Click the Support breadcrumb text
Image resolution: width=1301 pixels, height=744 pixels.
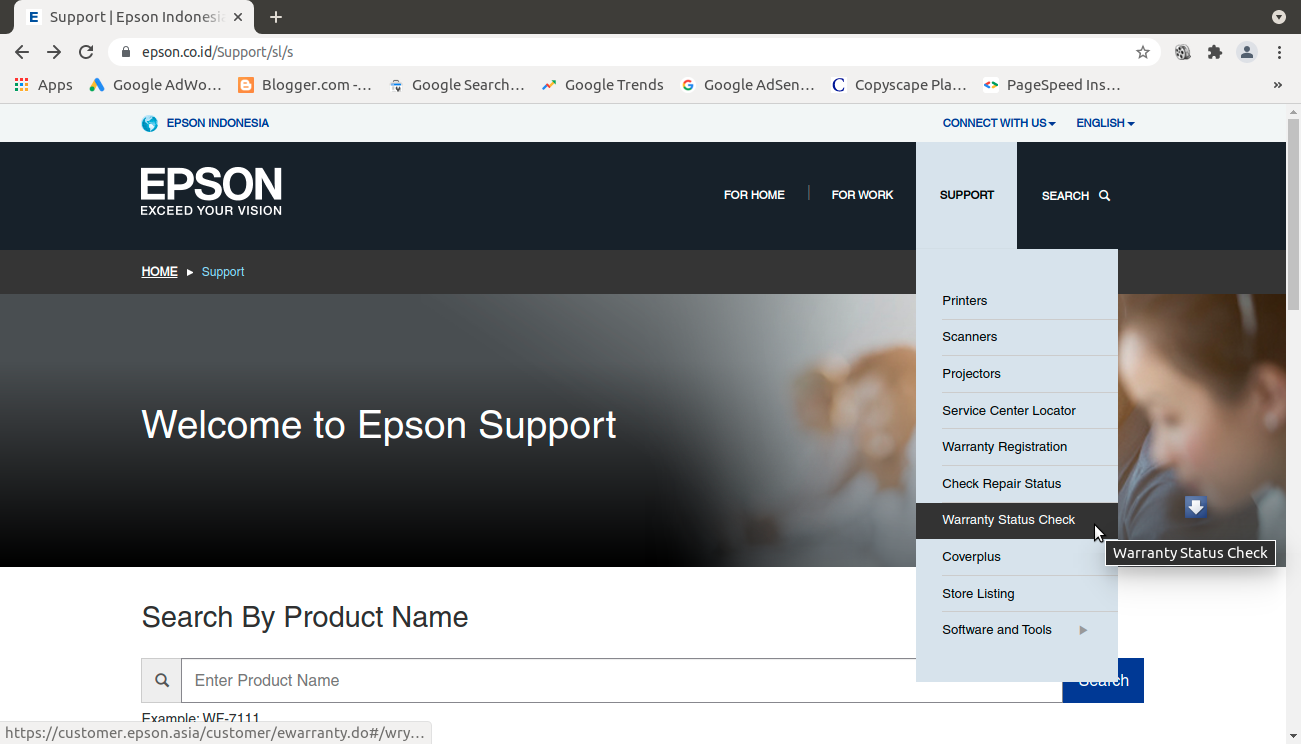pos(223,272)
